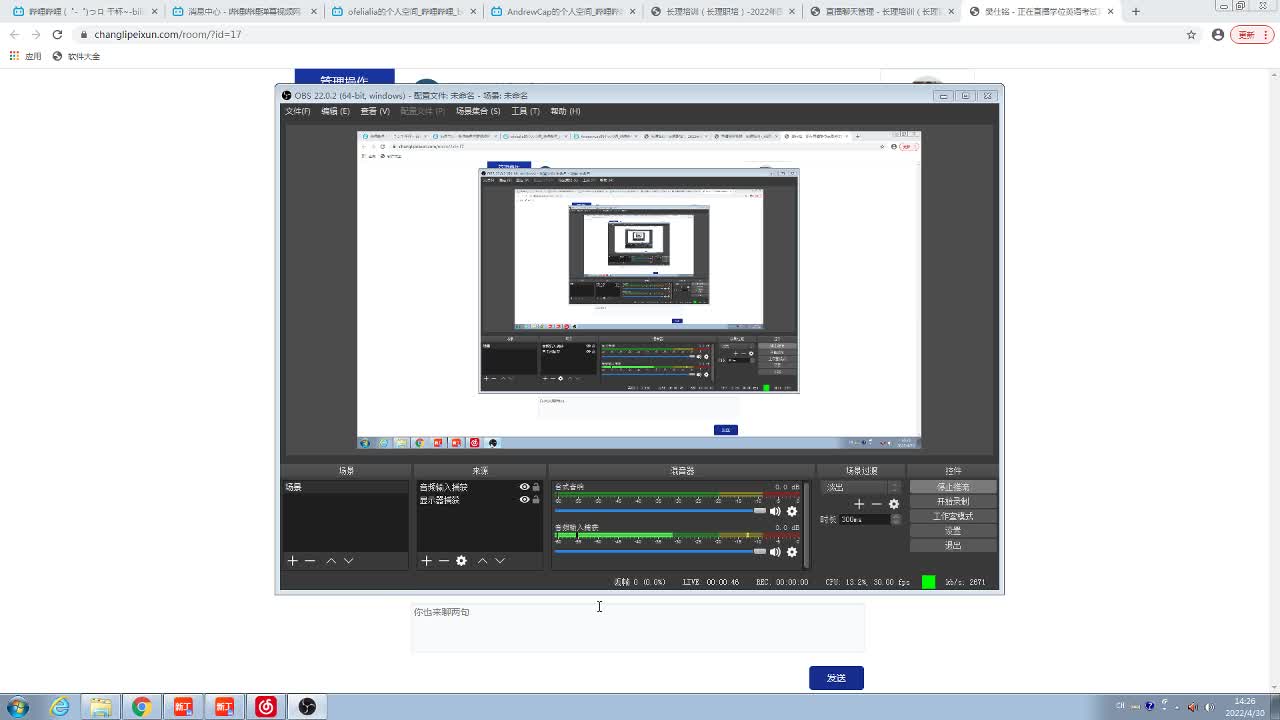Add a new scene with the plus icon
Viewport: 1280px width, 720px height.
point(293,561)
